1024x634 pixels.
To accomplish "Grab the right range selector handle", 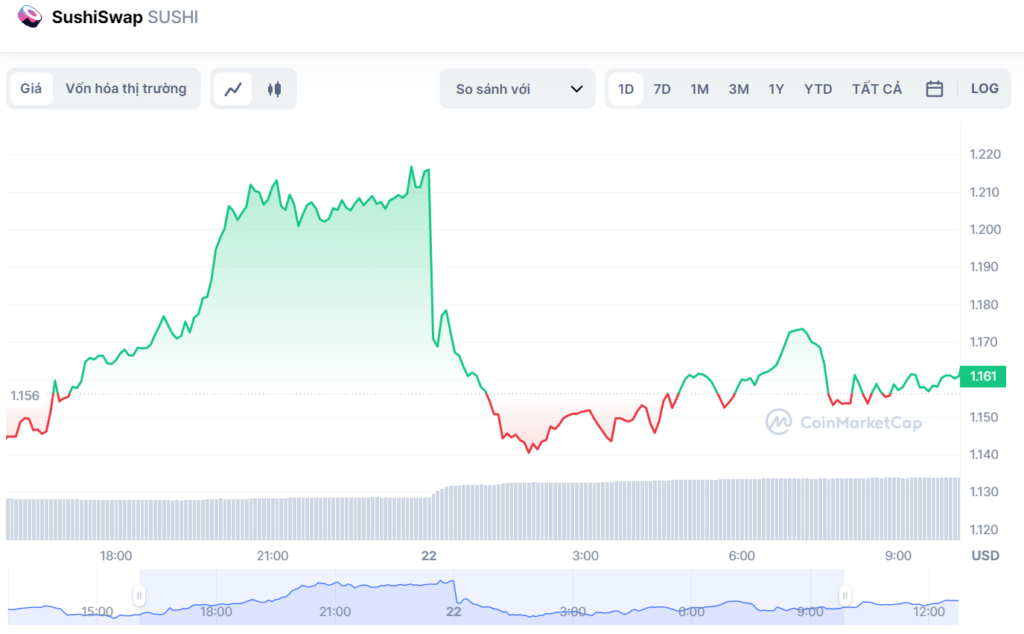I will coord(845,596).
